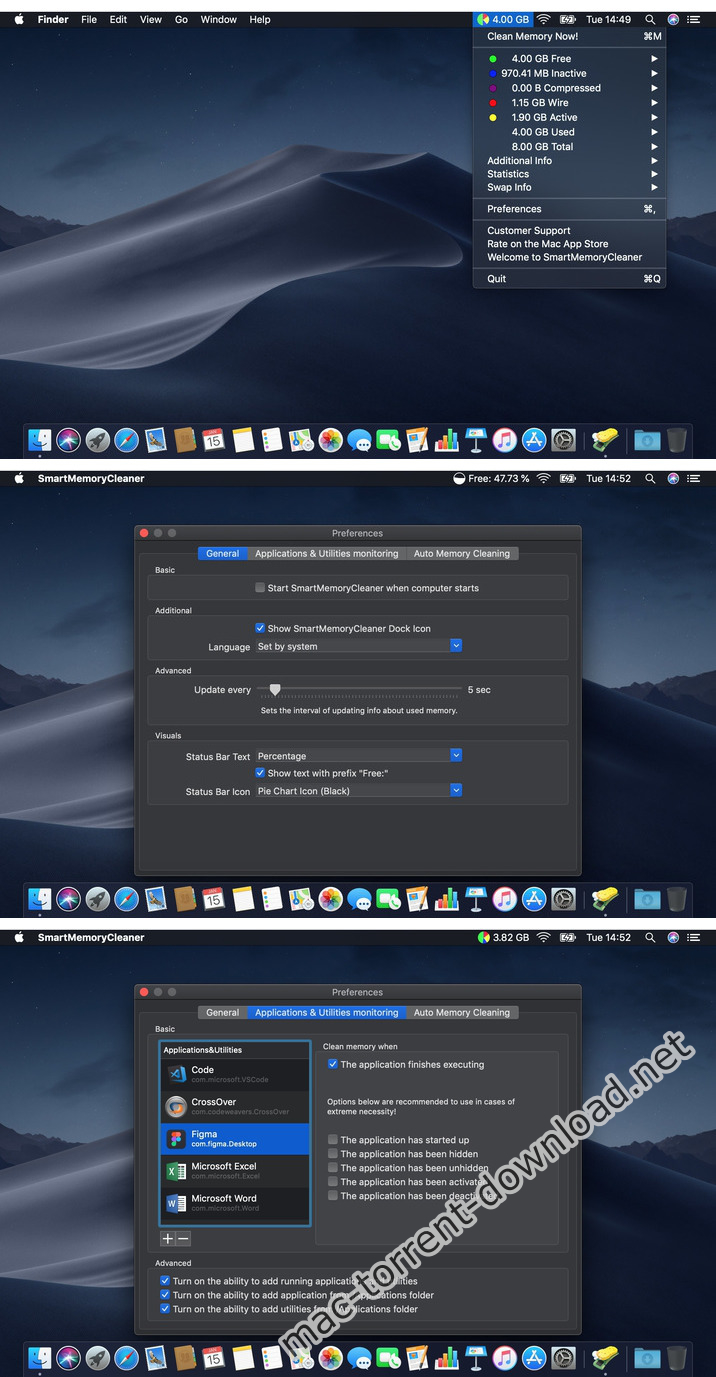Toggle 'The application finishes executing' checkbox
This screenshot has height=1377, width=716.
(x=333, y=1065)
